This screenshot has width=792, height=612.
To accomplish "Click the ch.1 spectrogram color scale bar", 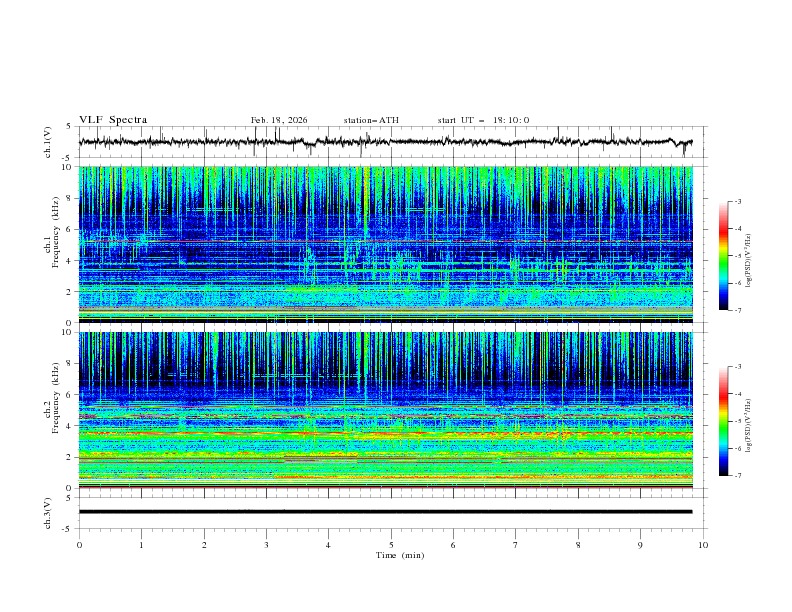I will (x=723, y=255).
